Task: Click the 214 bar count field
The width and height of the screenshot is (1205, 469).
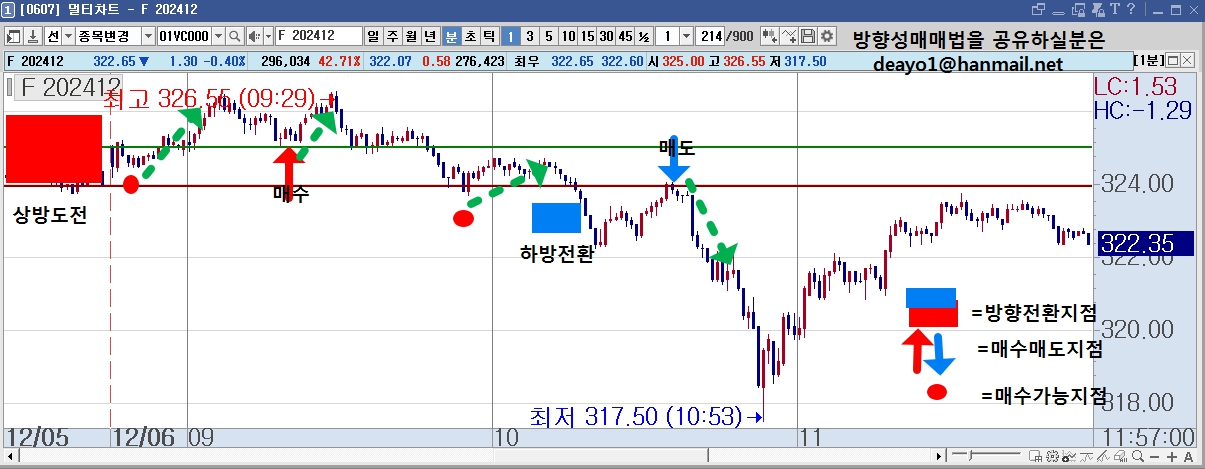Action: tap(711, 36)
